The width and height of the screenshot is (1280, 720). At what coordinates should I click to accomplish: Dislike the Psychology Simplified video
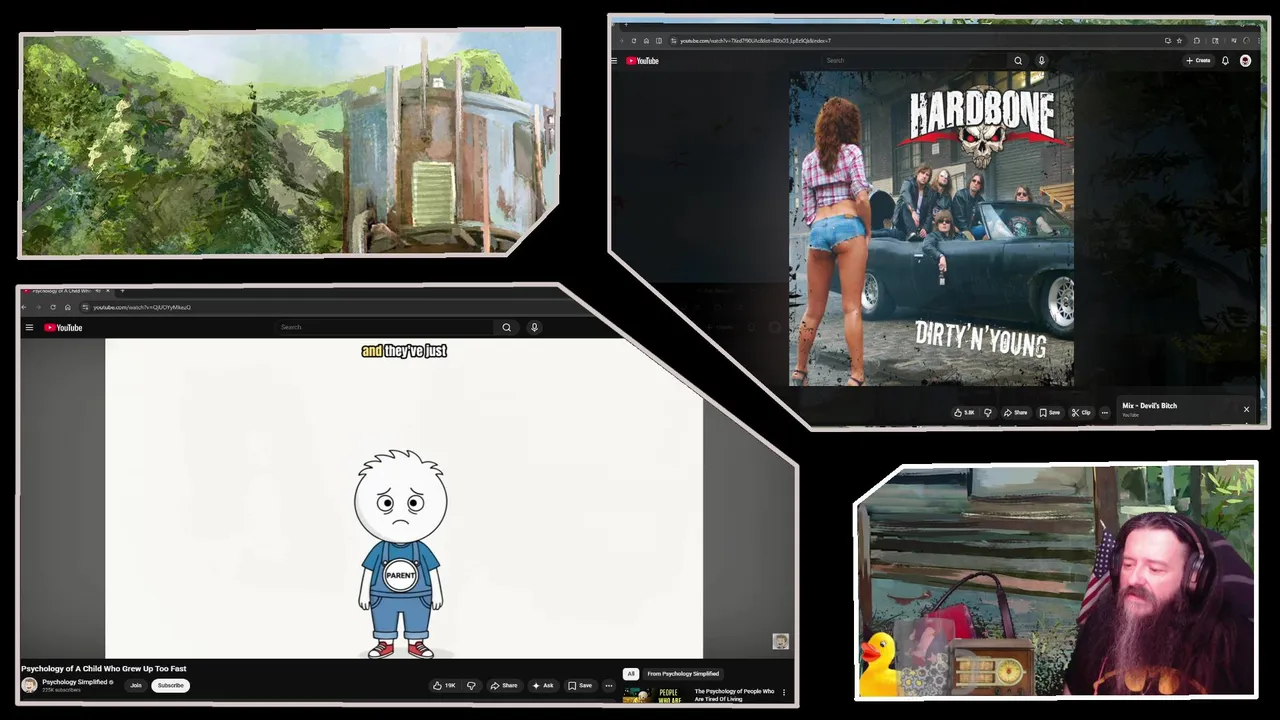[x=471, y=685]
